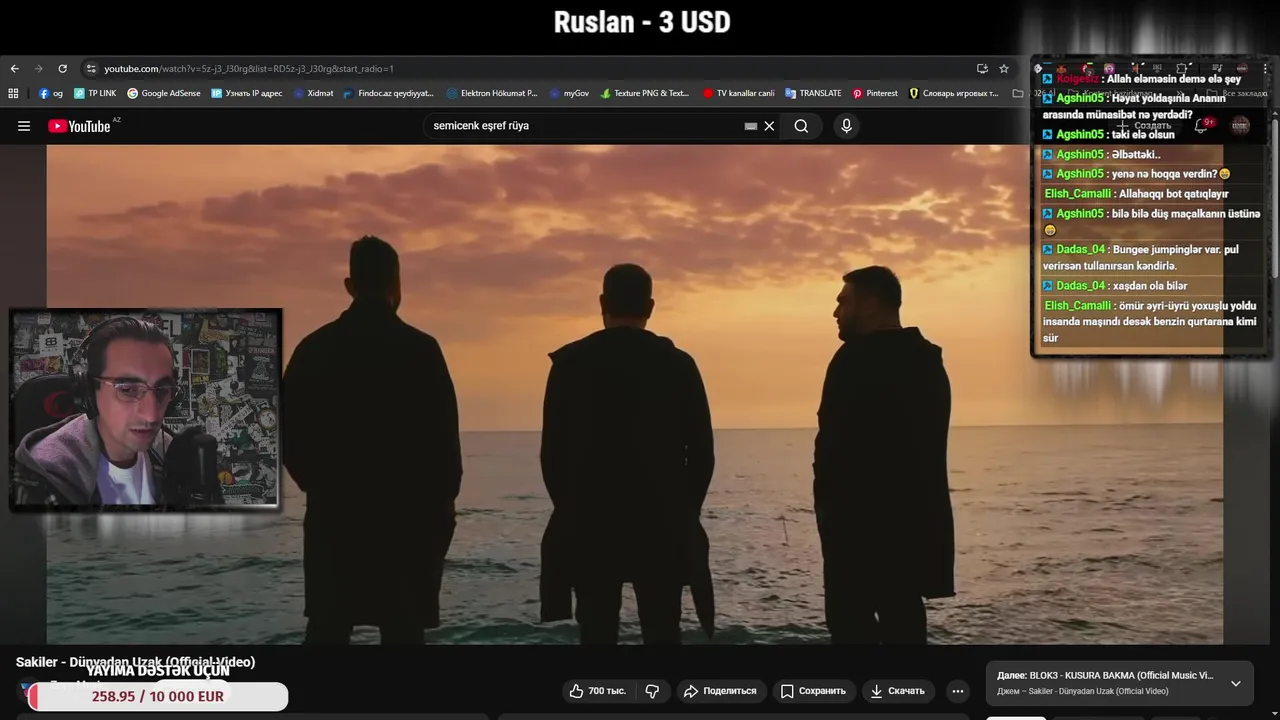Open the Xidmət bookmark
Viewport: 1280px width, 720px height.
click(313, 93)
